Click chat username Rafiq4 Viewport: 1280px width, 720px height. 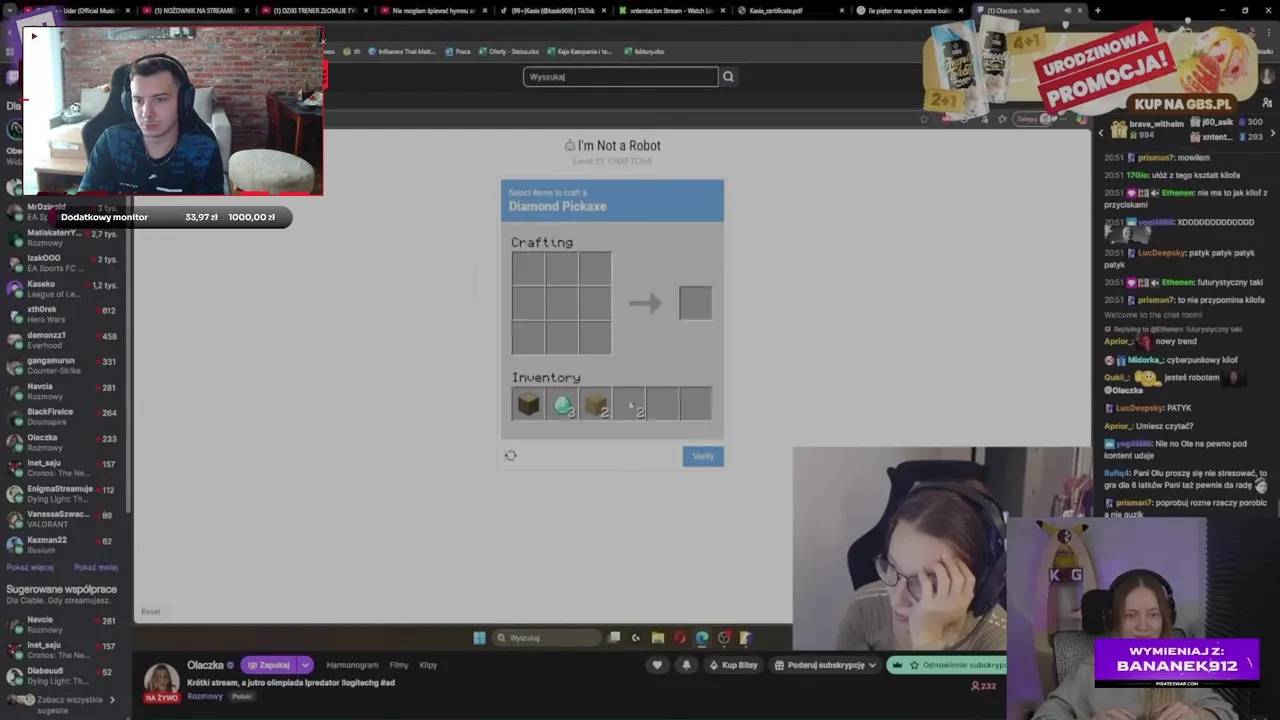(x=1116, y=473)
